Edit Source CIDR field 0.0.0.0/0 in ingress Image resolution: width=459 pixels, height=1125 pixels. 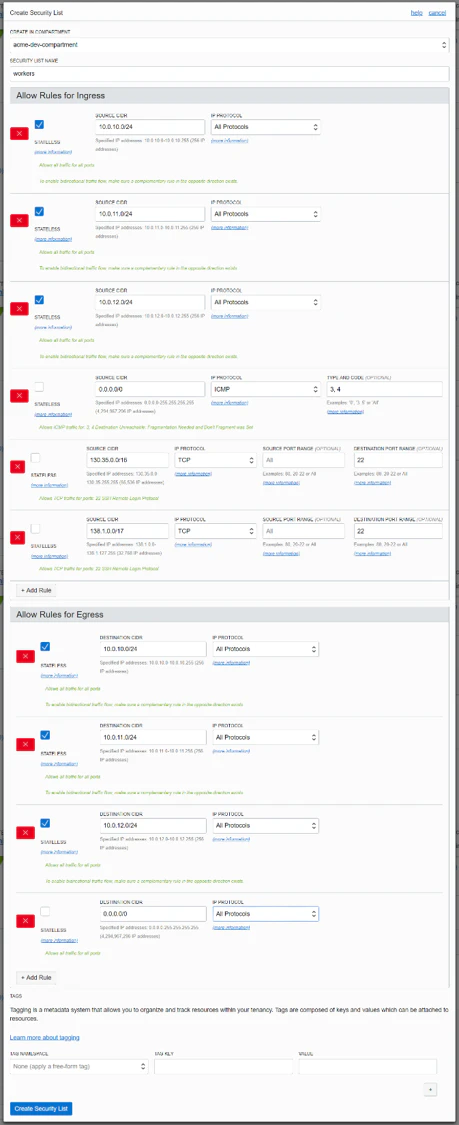coord(150,390)
